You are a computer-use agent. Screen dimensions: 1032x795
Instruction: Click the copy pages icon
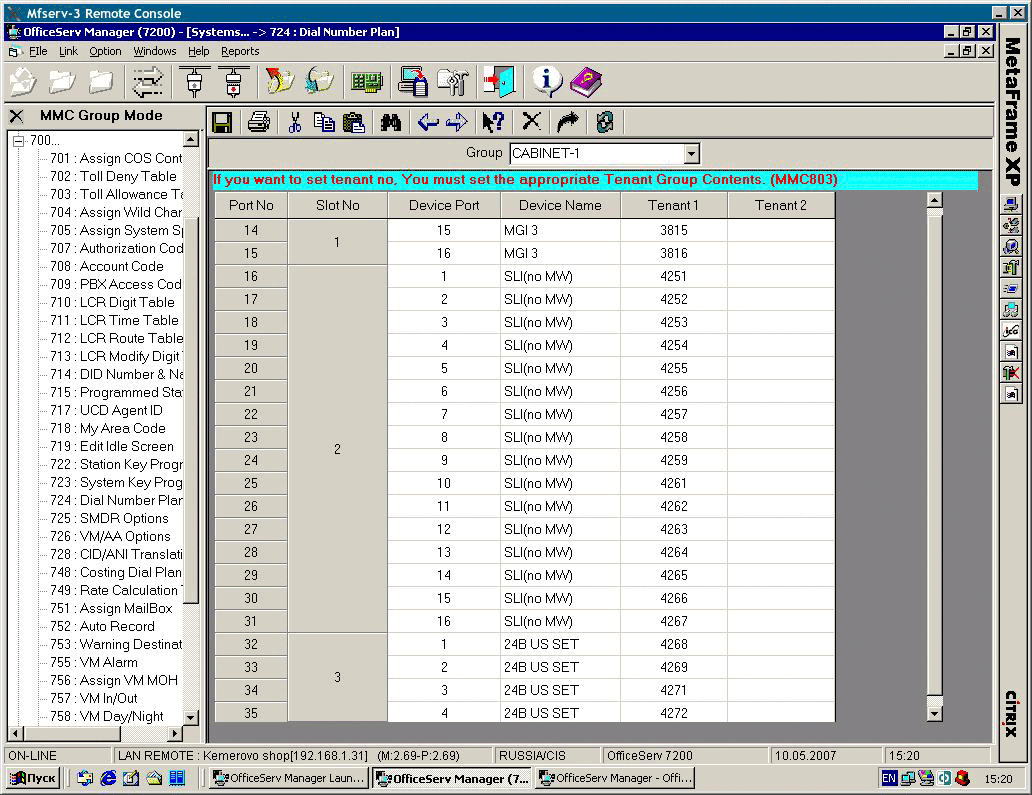(324, 122)
